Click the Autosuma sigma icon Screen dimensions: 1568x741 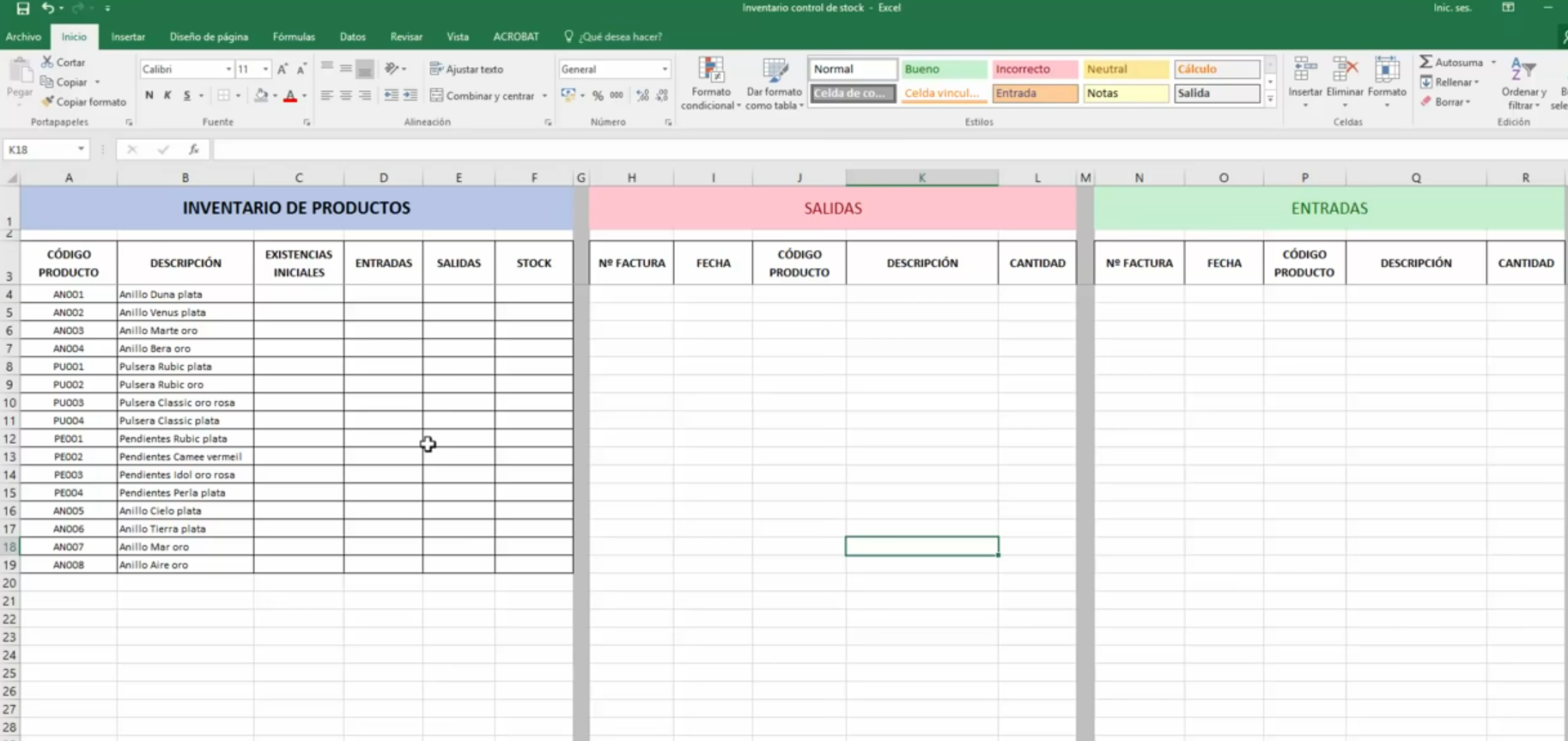[x=1425, y=62]
